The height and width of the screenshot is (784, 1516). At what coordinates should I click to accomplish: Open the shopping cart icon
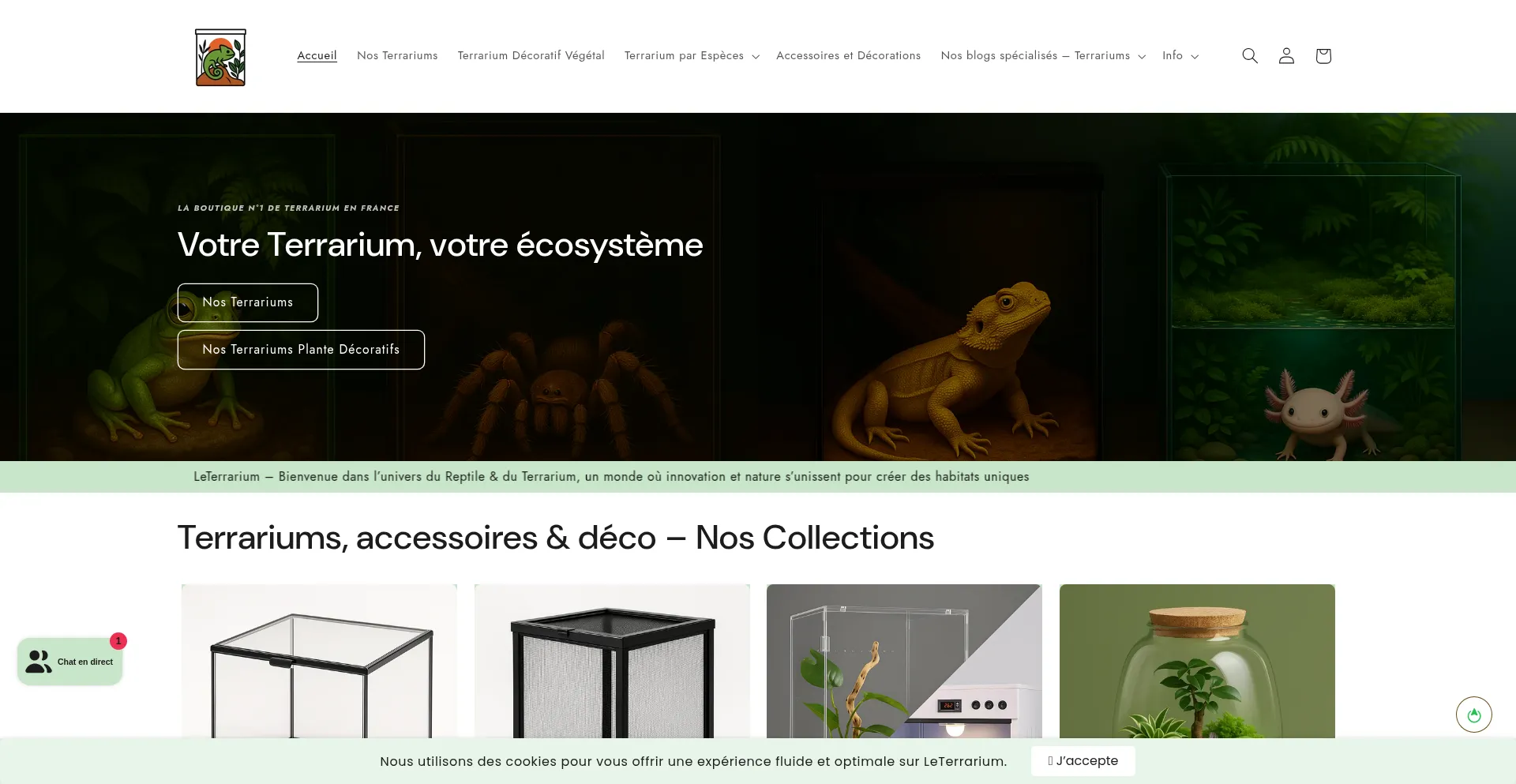(1323, 55)
